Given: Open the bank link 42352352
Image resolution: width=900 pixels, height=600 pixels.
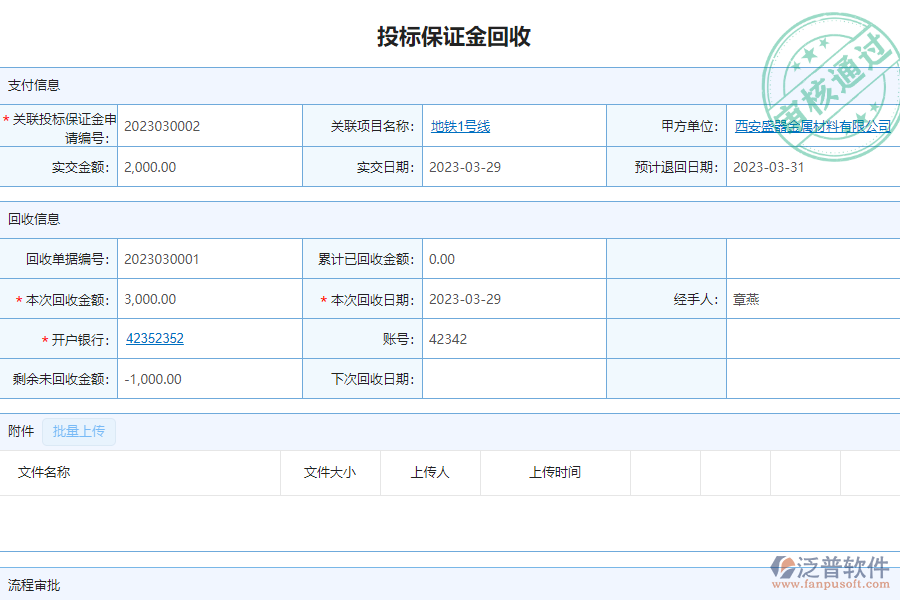Looking at the screenshot, I should point(154,338).
